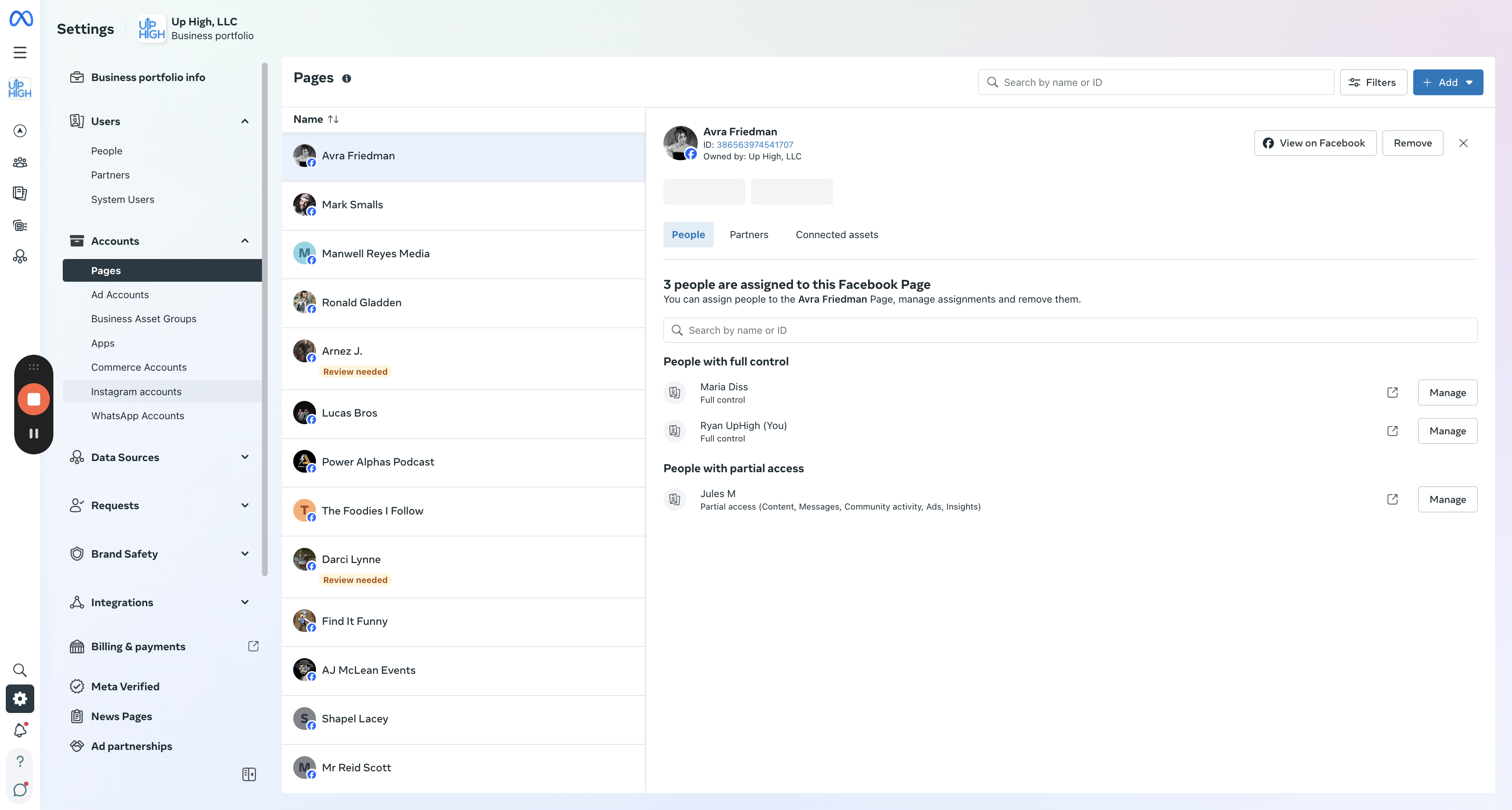Click the magnifier search icon in left rail
This screenshot has height=810, width=1512.
[20, 670]
